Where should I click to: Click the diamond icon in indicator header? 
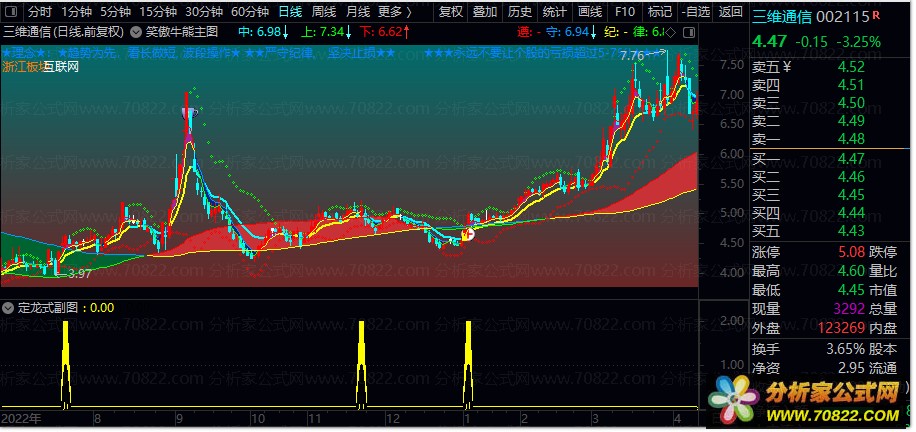point(671,32)
